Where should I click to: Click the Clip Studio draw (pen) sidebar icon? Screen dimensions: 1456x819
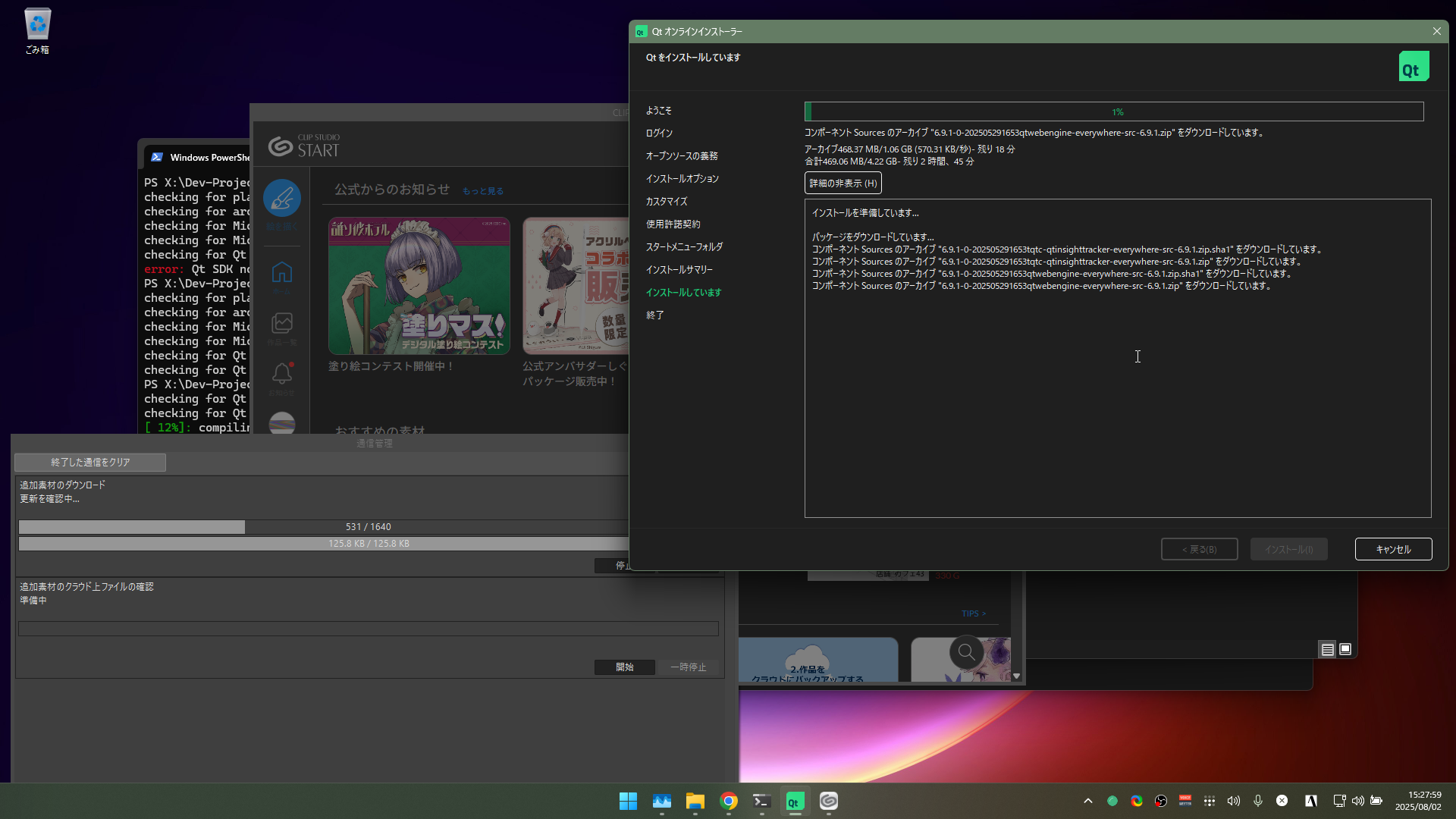pyautogui.click(x=282, y=199)
